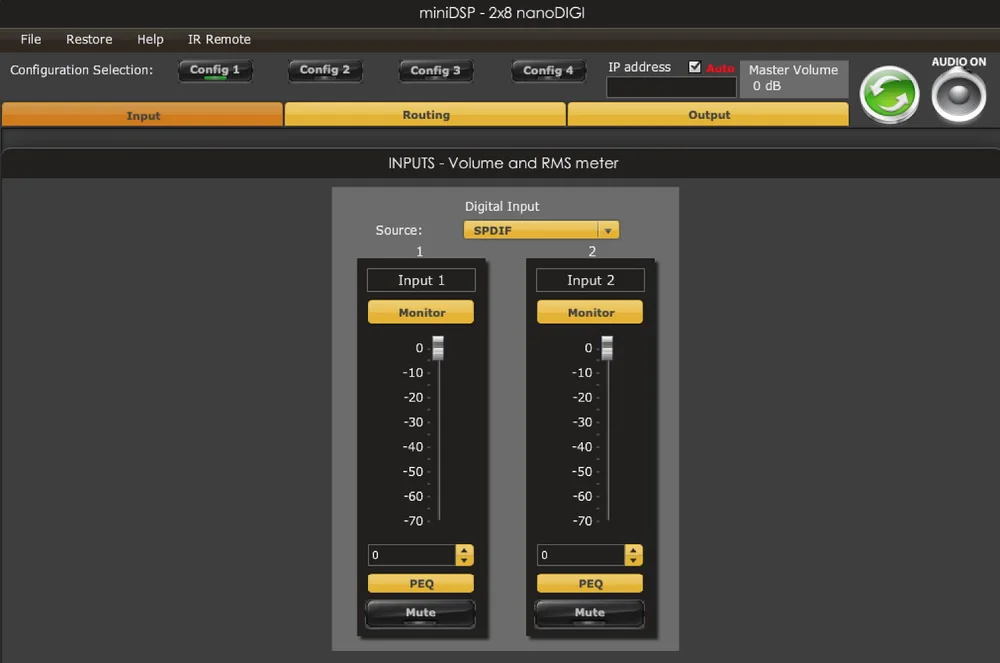
Task: Decrease Input 1 gain with down arrow
Action: tap(464, 561)
